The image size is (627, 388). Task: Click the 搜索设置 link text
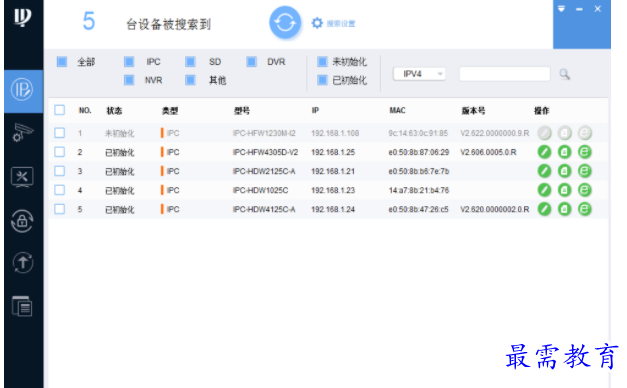(341, 24)
